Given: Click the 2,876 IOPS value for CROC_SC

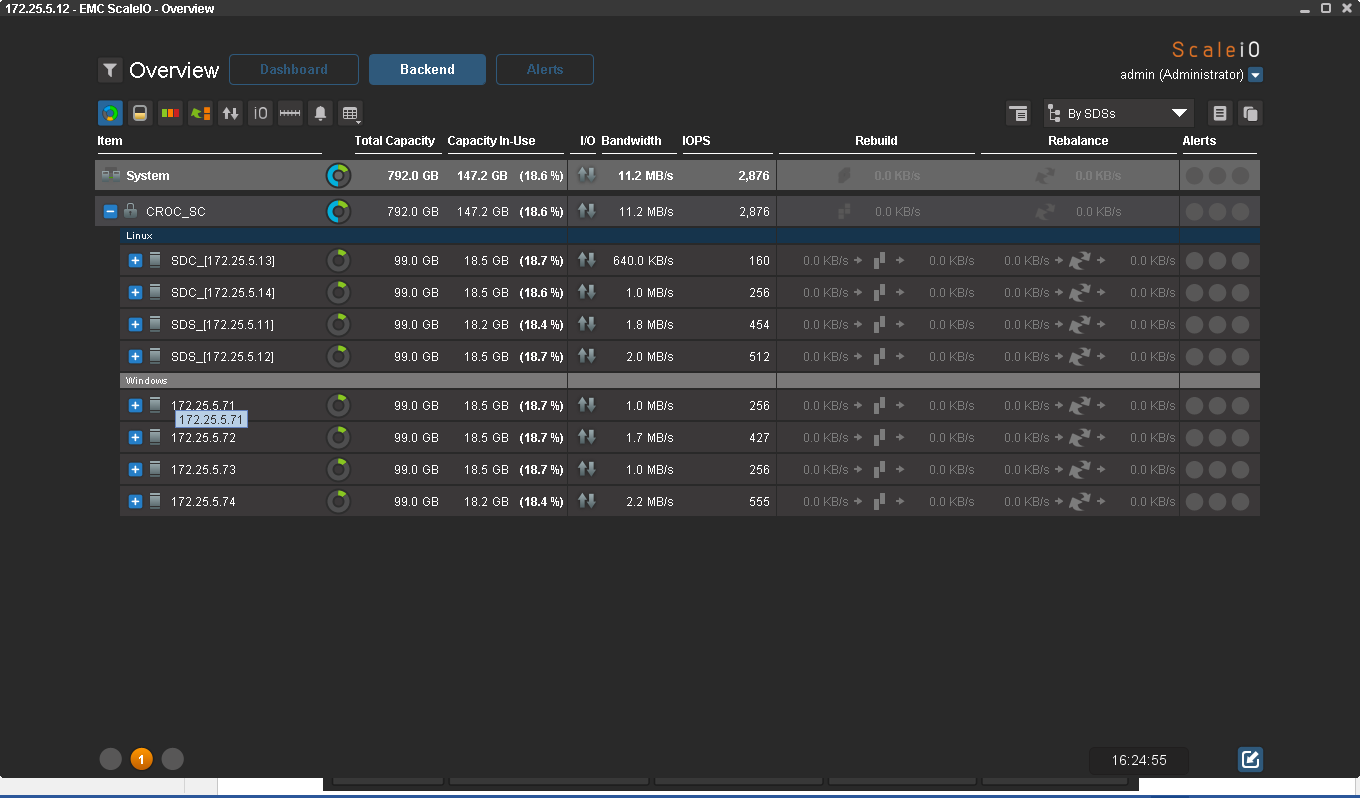Looking at the screenshot, I should pos(753,212).
